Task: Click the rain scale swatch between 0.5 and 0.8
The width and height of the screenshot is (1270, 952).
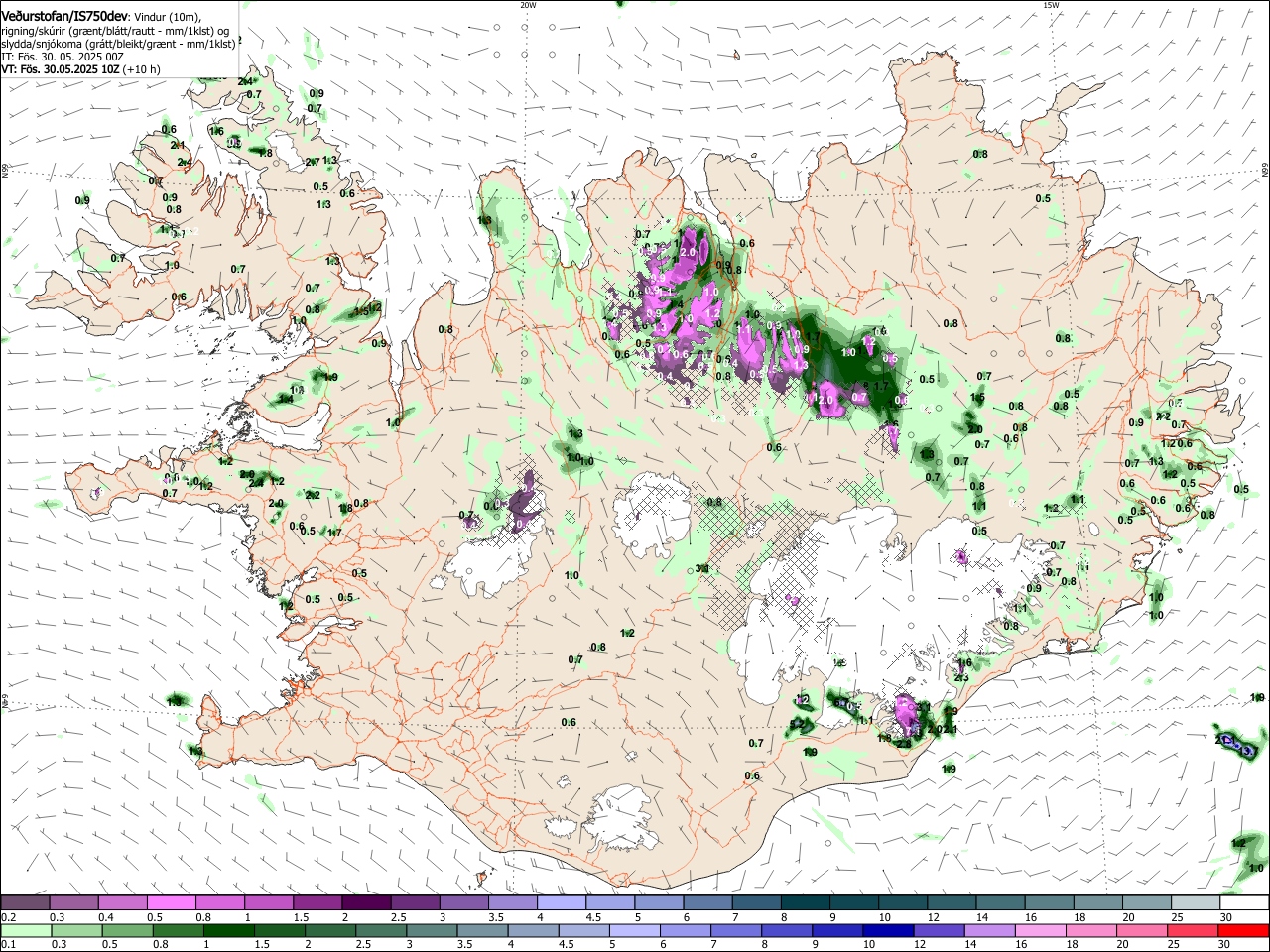Action: click(x=126, y=931)
